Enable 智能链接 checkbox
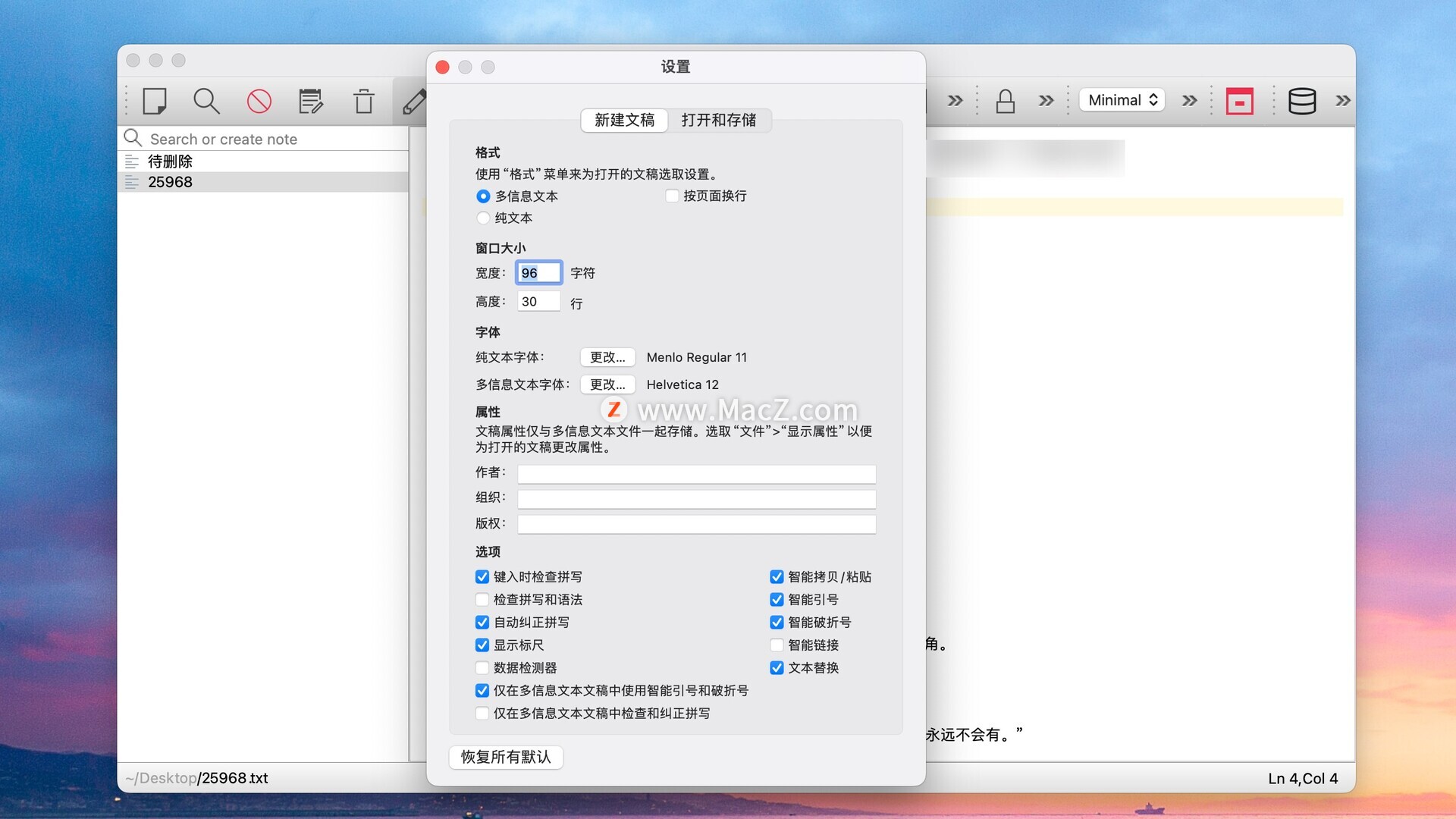The height and width of the screenshot is (819, 1456). (777, 645)
